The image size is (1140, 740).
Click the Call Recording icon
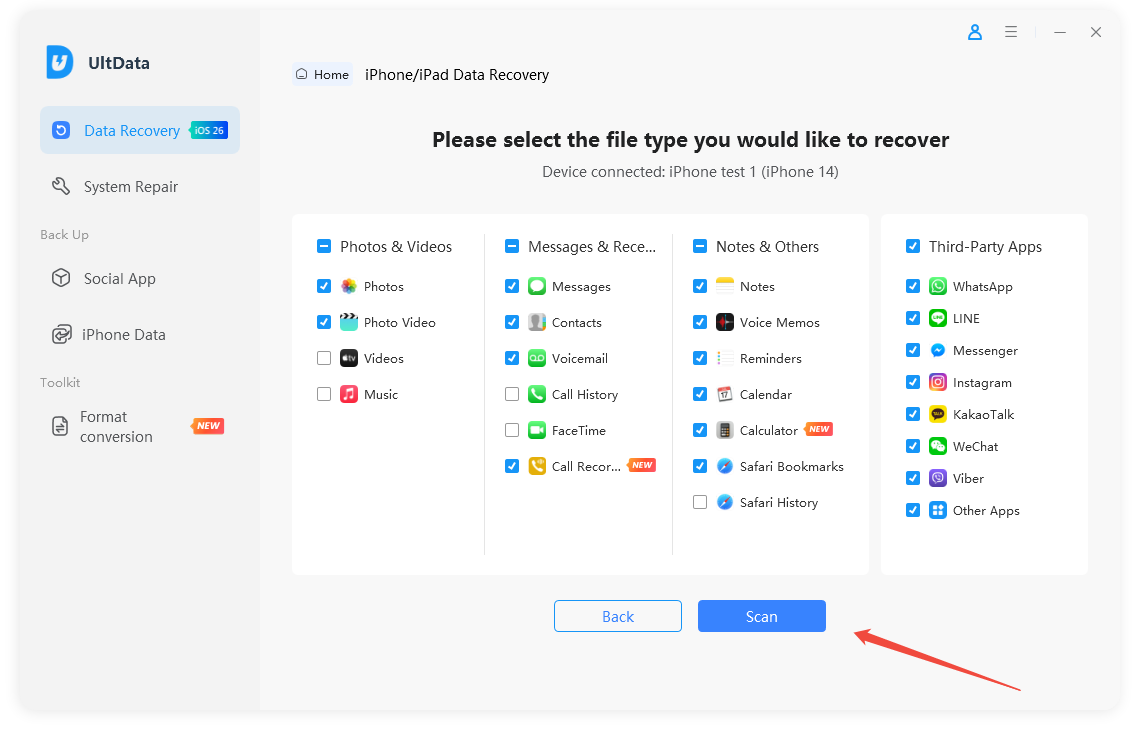(x=537, y=466)
